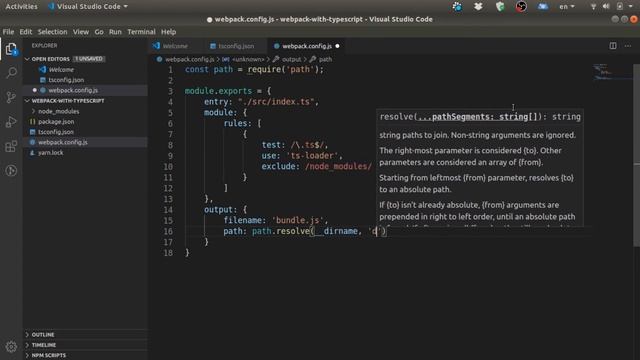The height and width of the screenshot is (360, 640).
Task: Open the Run menu
Action: tap(115, 32)
